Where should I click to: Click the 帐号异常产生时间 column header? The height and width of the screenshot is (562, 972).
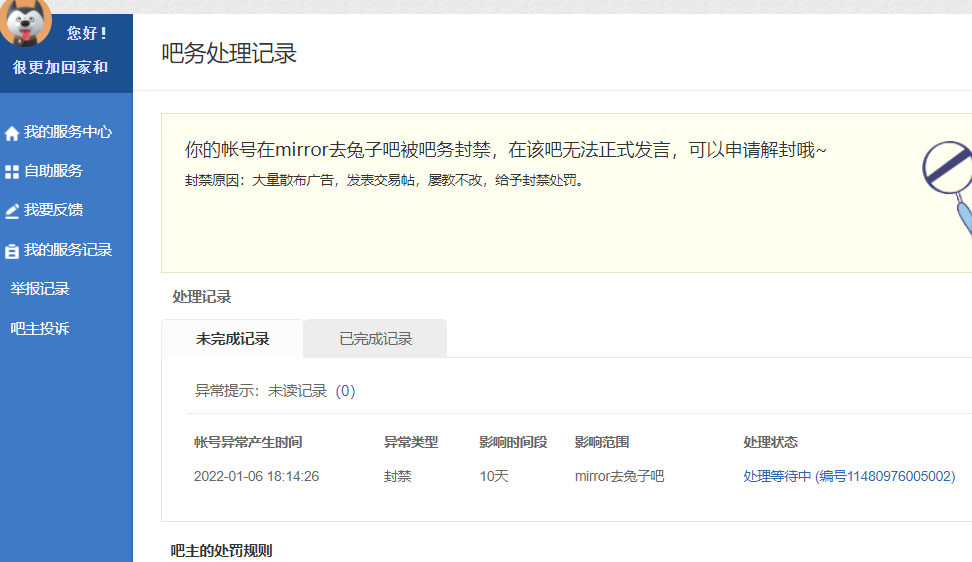(x=248, y=442)
